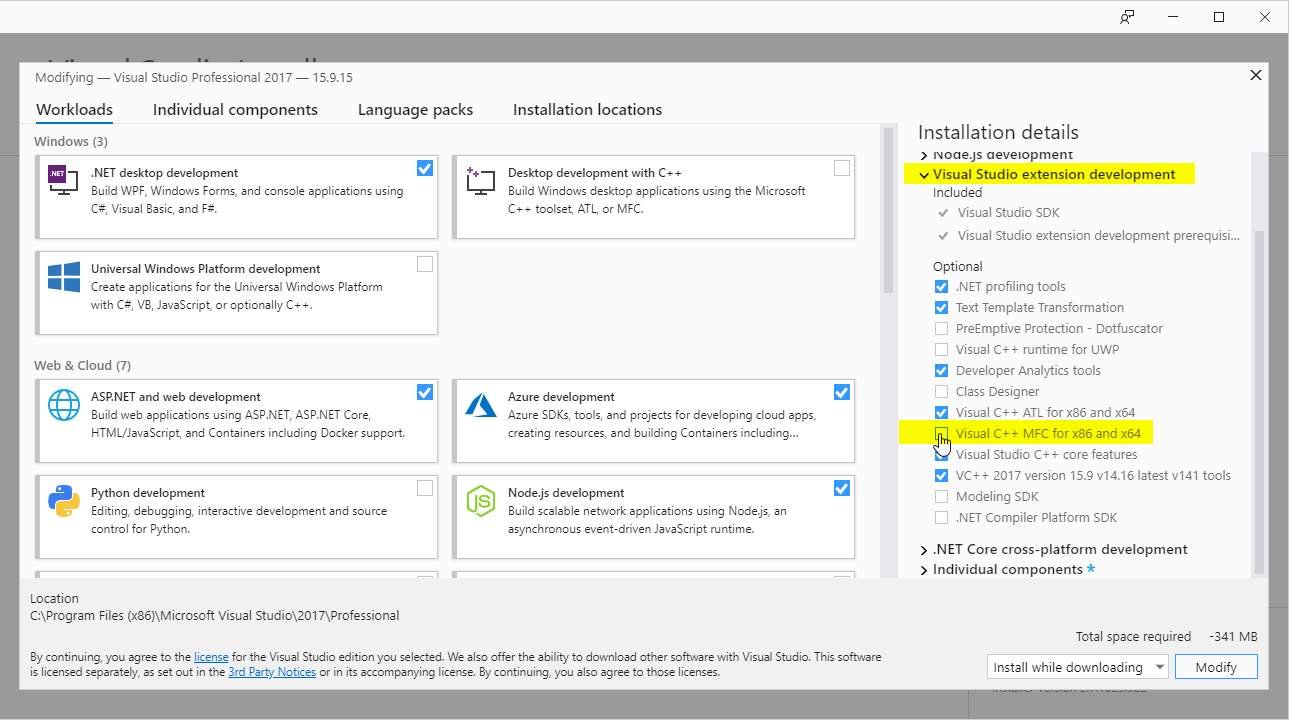Click the Installation details heading
The width and height of the screenshot is (1290, 720).
(998, 132)
